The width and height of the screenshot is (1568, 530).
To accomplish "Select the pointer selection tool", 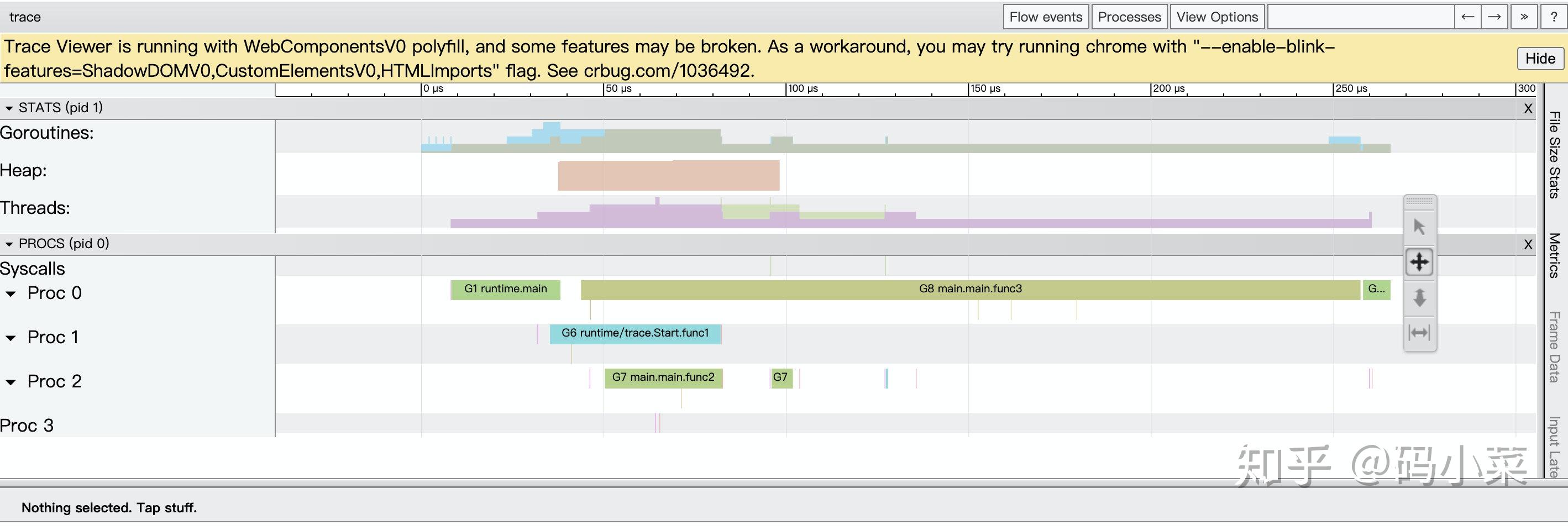I will point(1419,227).
